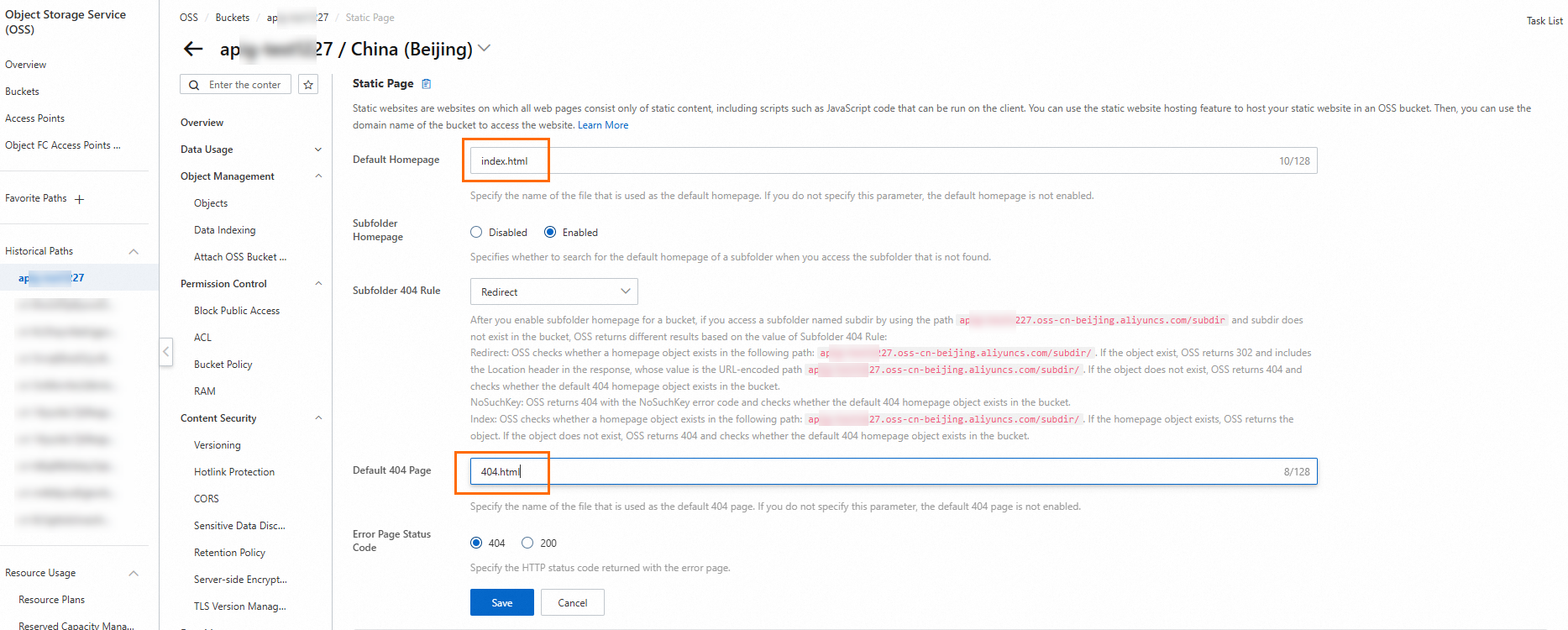Open the bucket Overview menu item
1568x630 pixels.
202,123
